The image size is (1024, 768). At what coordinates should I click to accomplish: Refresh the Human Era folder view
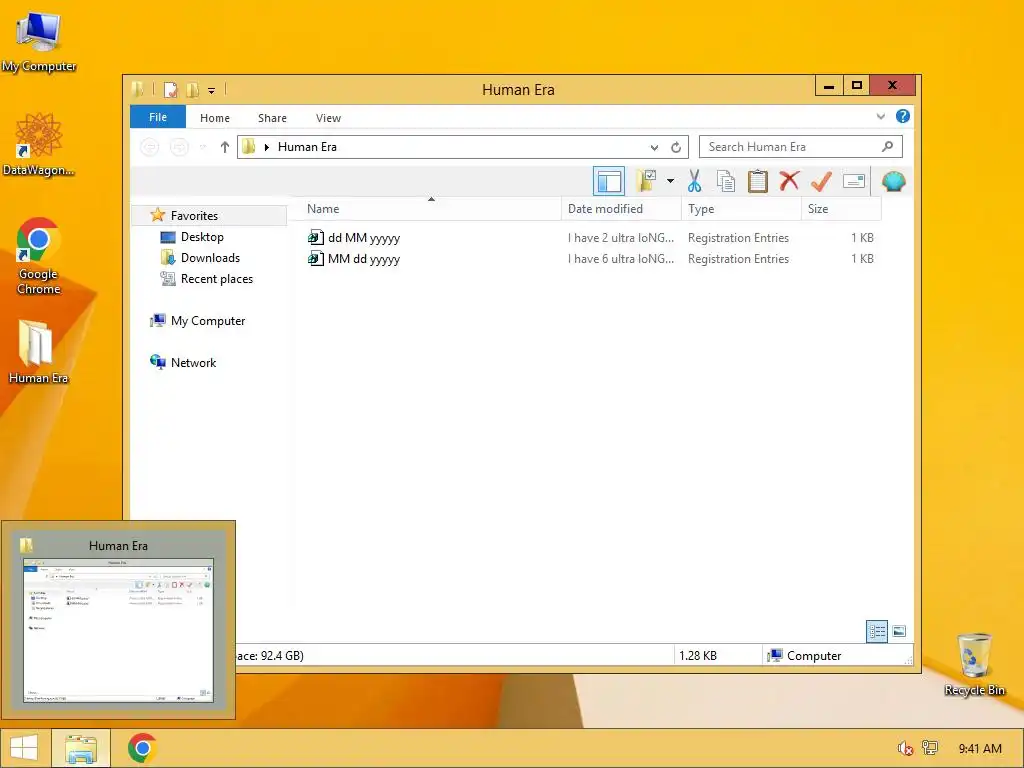tap(676, 147)
